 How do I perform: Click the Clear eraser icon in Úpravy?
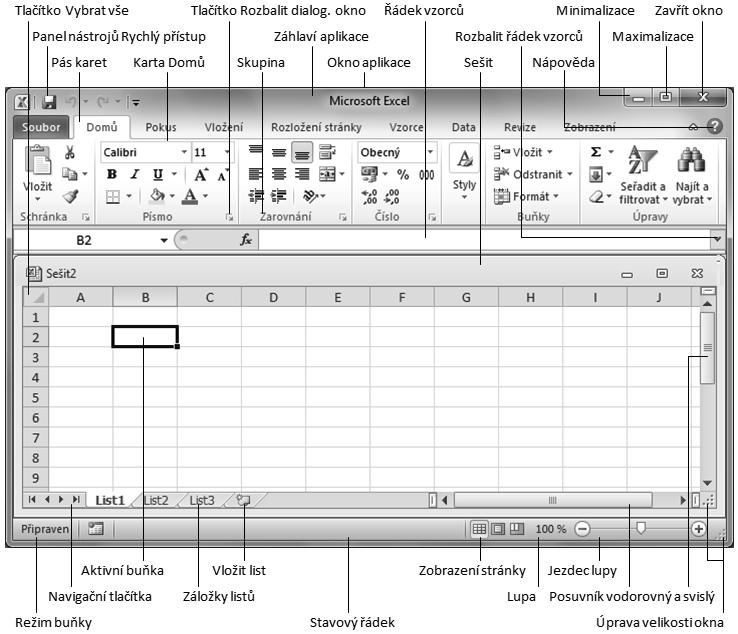point(596,196)
